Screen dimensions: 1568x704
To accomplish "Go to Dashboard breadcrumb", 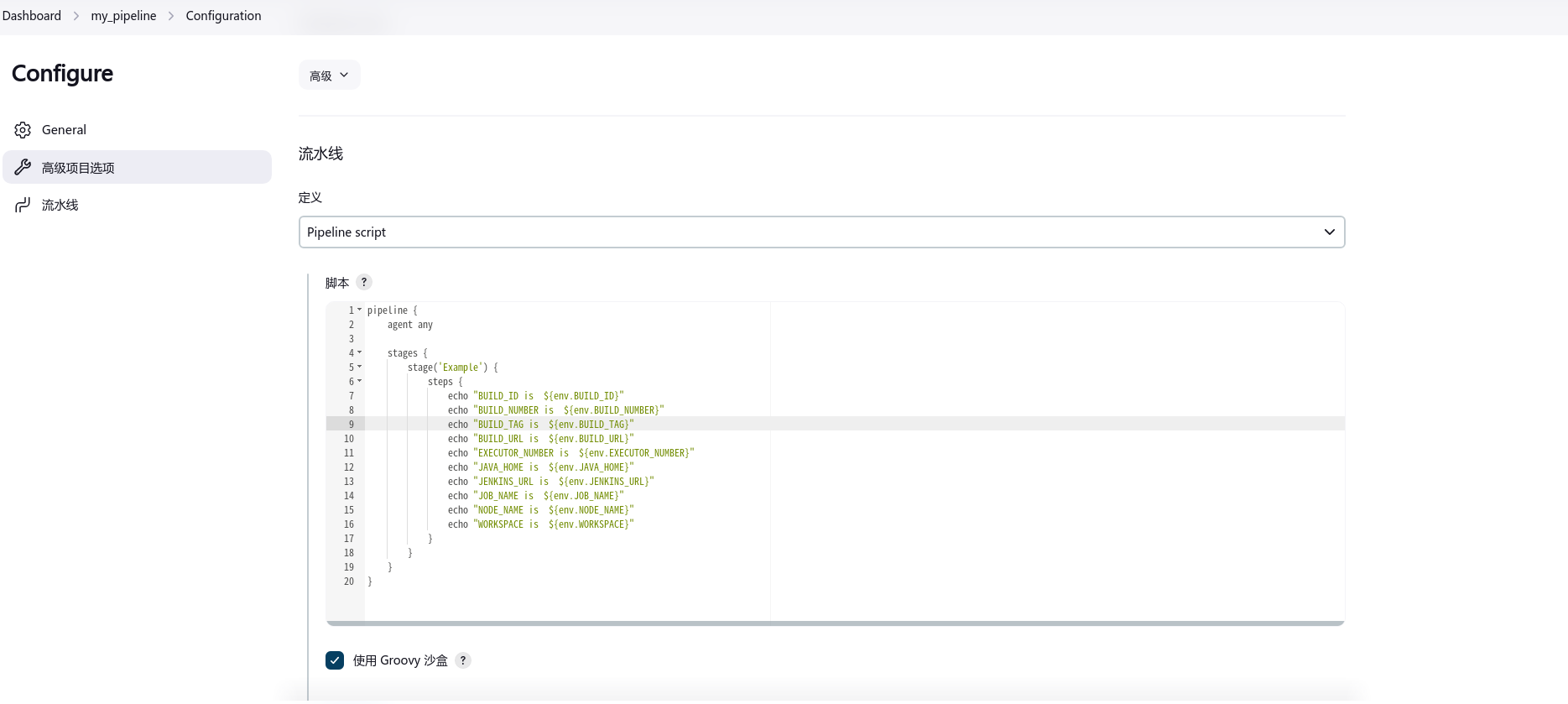I will 32,16.
